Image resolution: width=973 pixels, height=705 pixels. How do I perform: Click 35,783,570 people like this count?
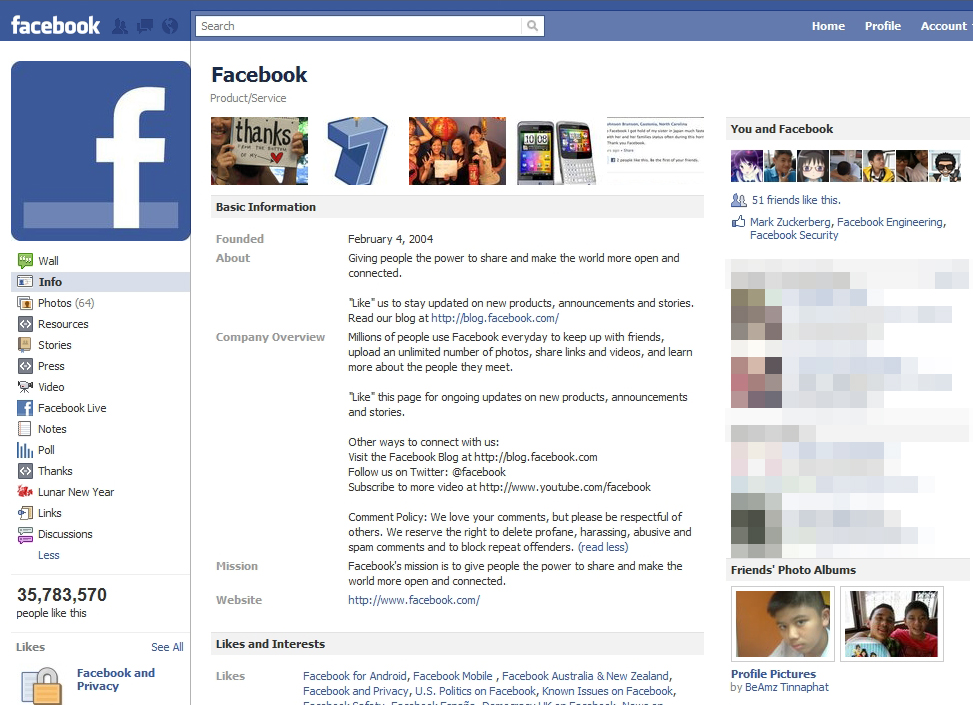[x=61, y=603]
